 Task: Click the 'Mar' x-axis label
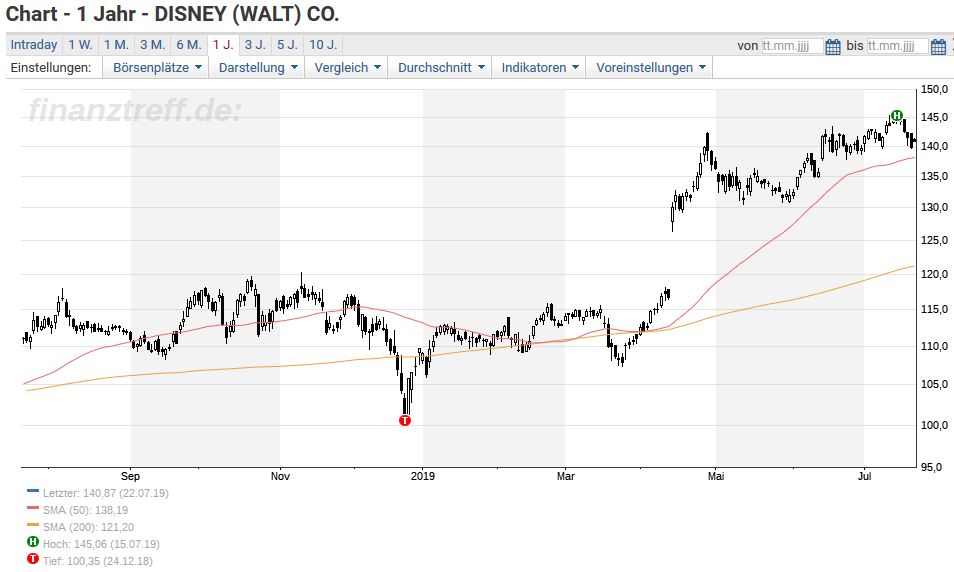click(565, 476)
